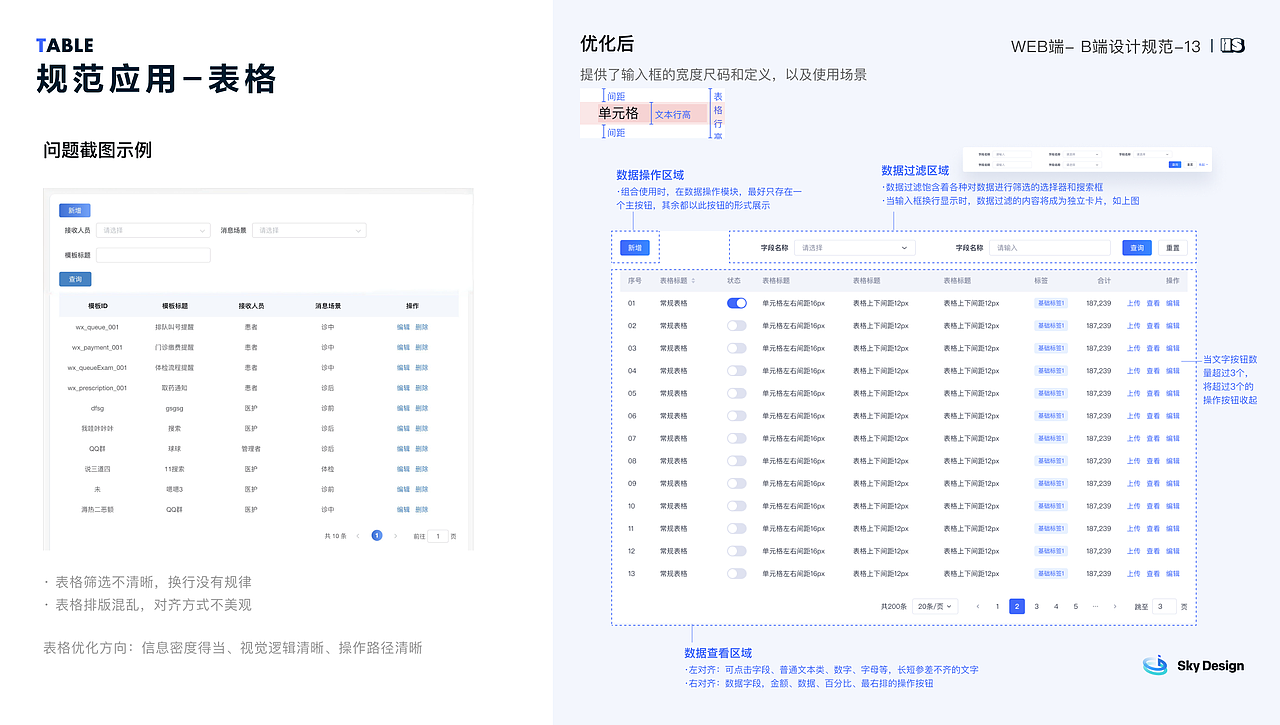Click the previous page arrow in the left table
This screenshot has height=725, width=1280.
pyautogui.click(x=357, y=536)
